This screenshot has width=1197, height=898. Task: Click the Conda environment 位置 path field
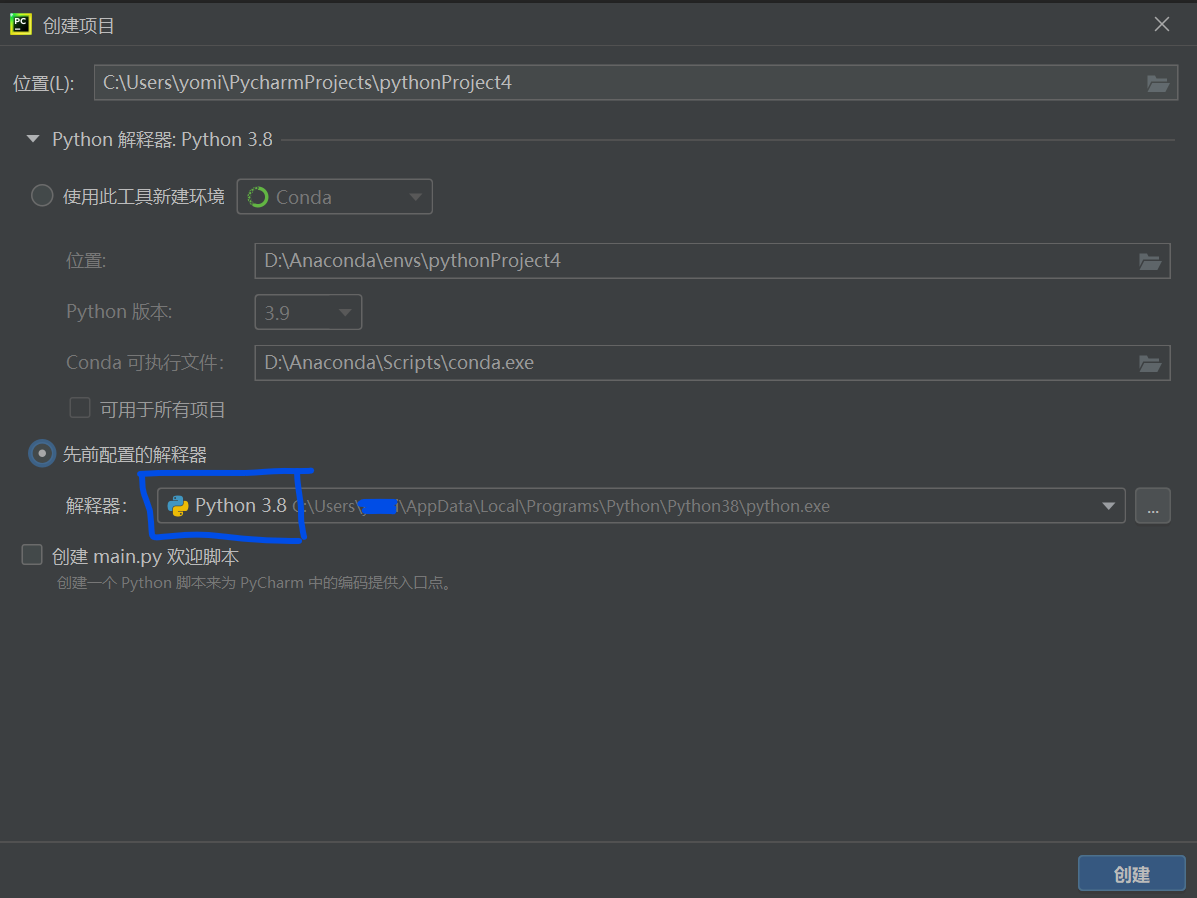click(x=600, y=261)
